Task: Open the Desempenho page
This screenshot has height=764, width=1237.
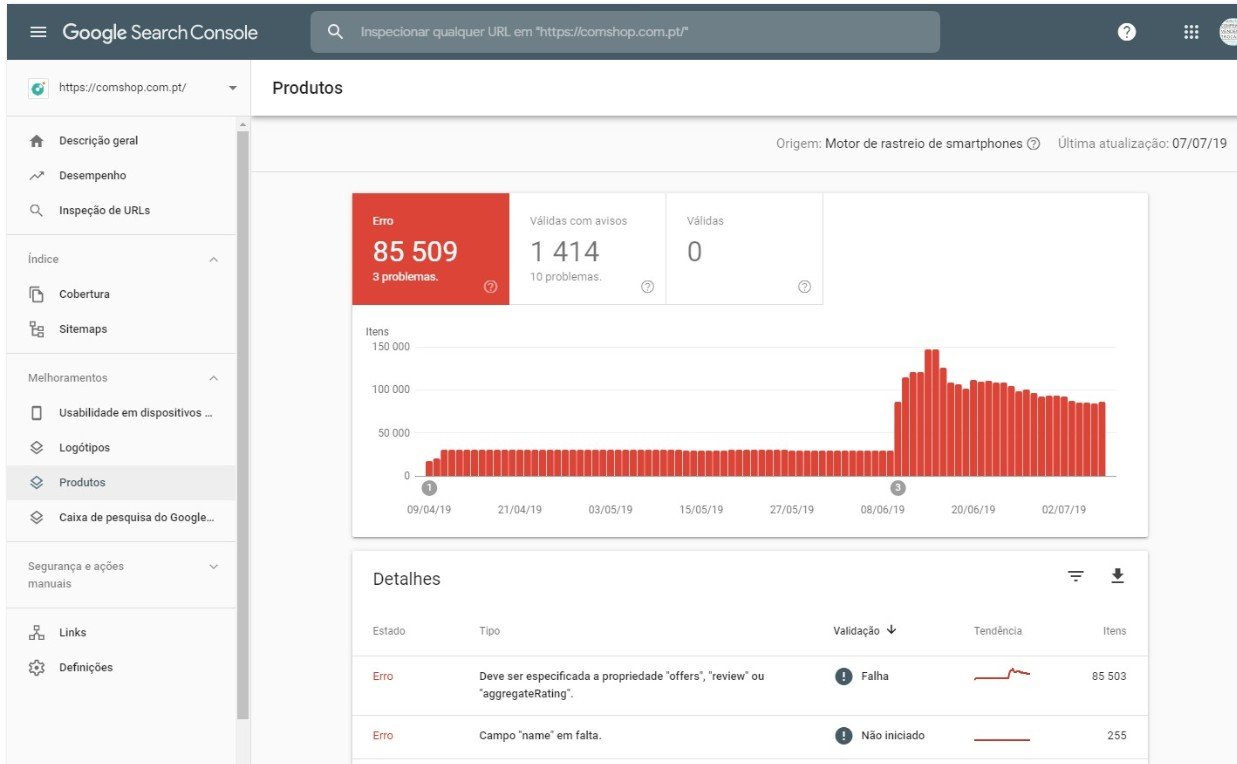Action: (92, 176)
